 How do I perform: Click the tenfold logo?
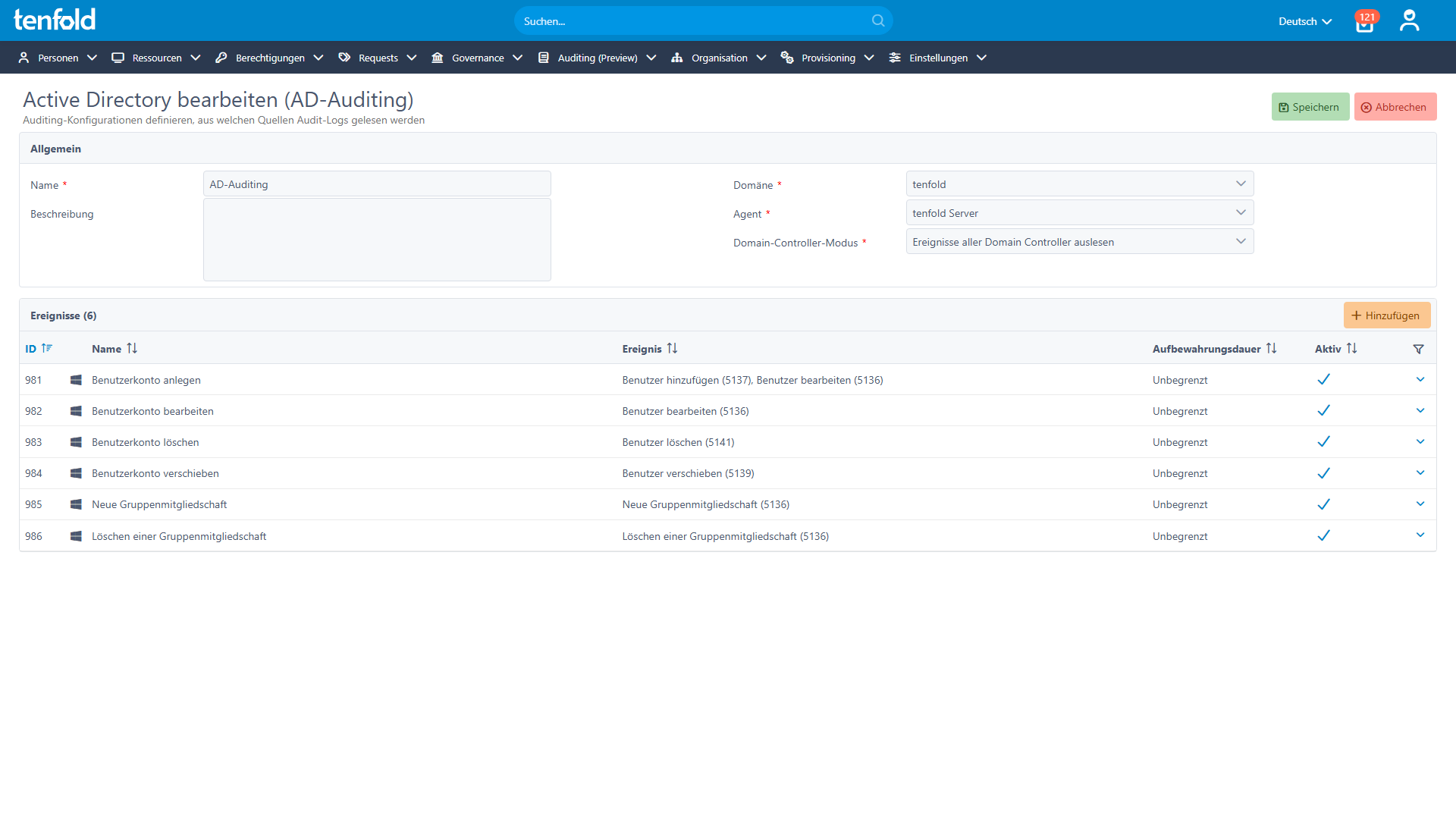coord(53,20)
